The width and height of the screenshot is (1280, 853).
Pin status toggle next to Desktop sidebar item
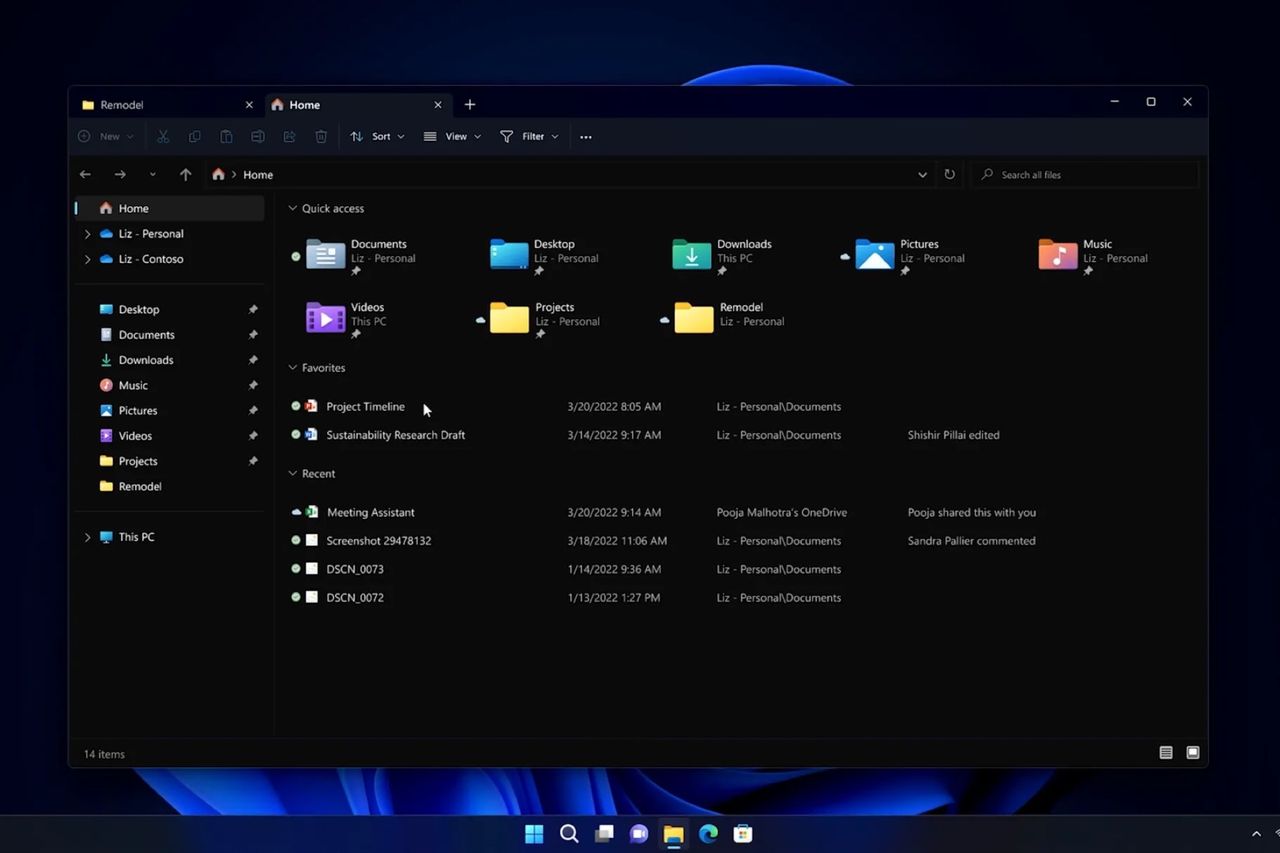tap(252, 309)
